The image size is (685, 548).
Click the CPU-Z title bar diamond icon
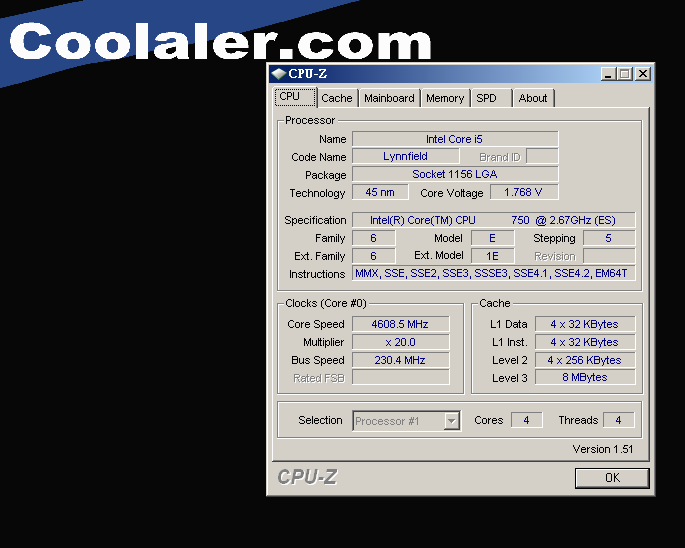278,74
